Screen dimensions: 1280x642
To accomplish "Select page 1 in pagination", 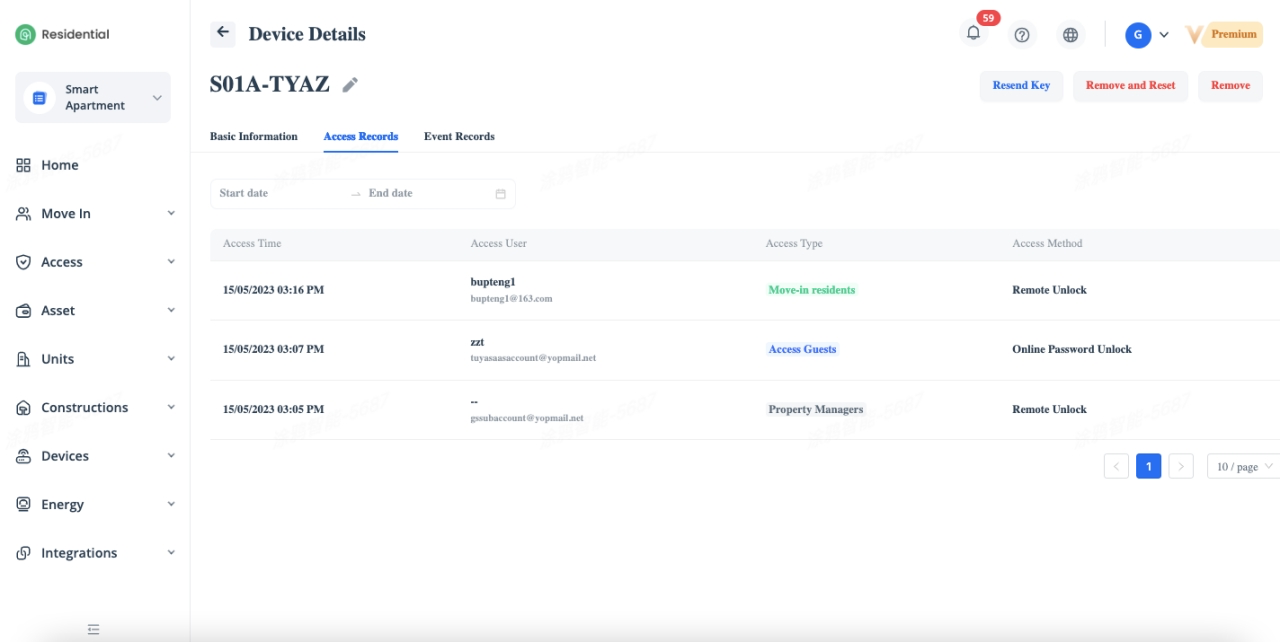I will point(1148,466).
